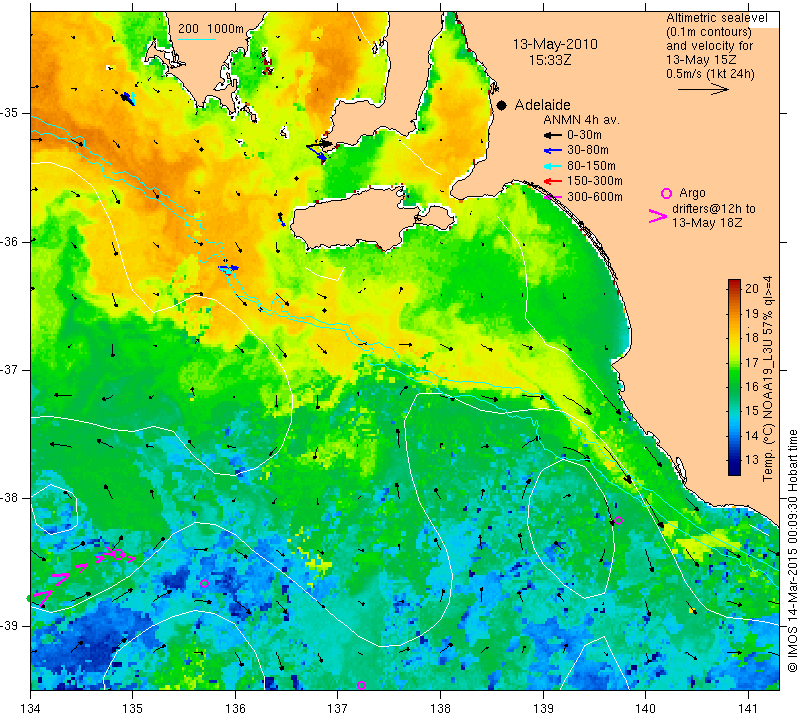Click the red 150-300m legend arrow

(x=553, y=181)
